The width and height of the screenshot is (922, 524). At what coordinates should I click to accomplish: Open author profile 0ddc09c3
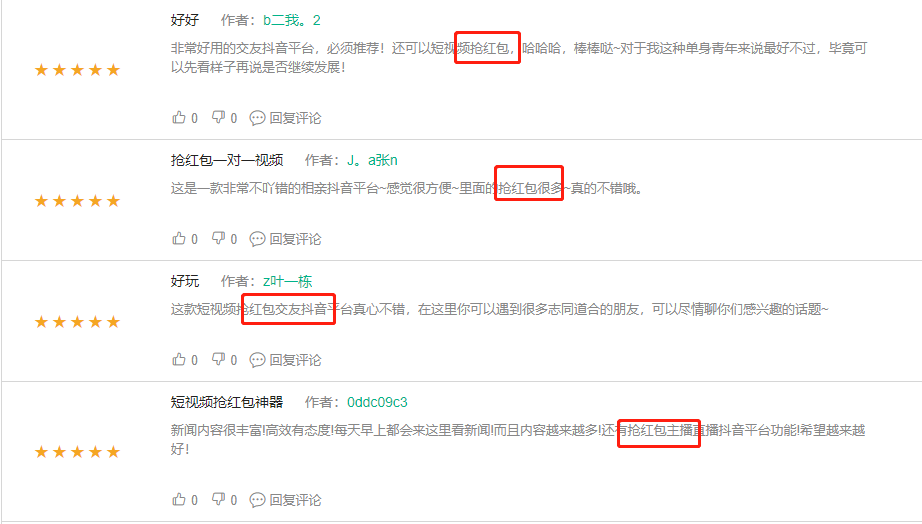(377, 402)
